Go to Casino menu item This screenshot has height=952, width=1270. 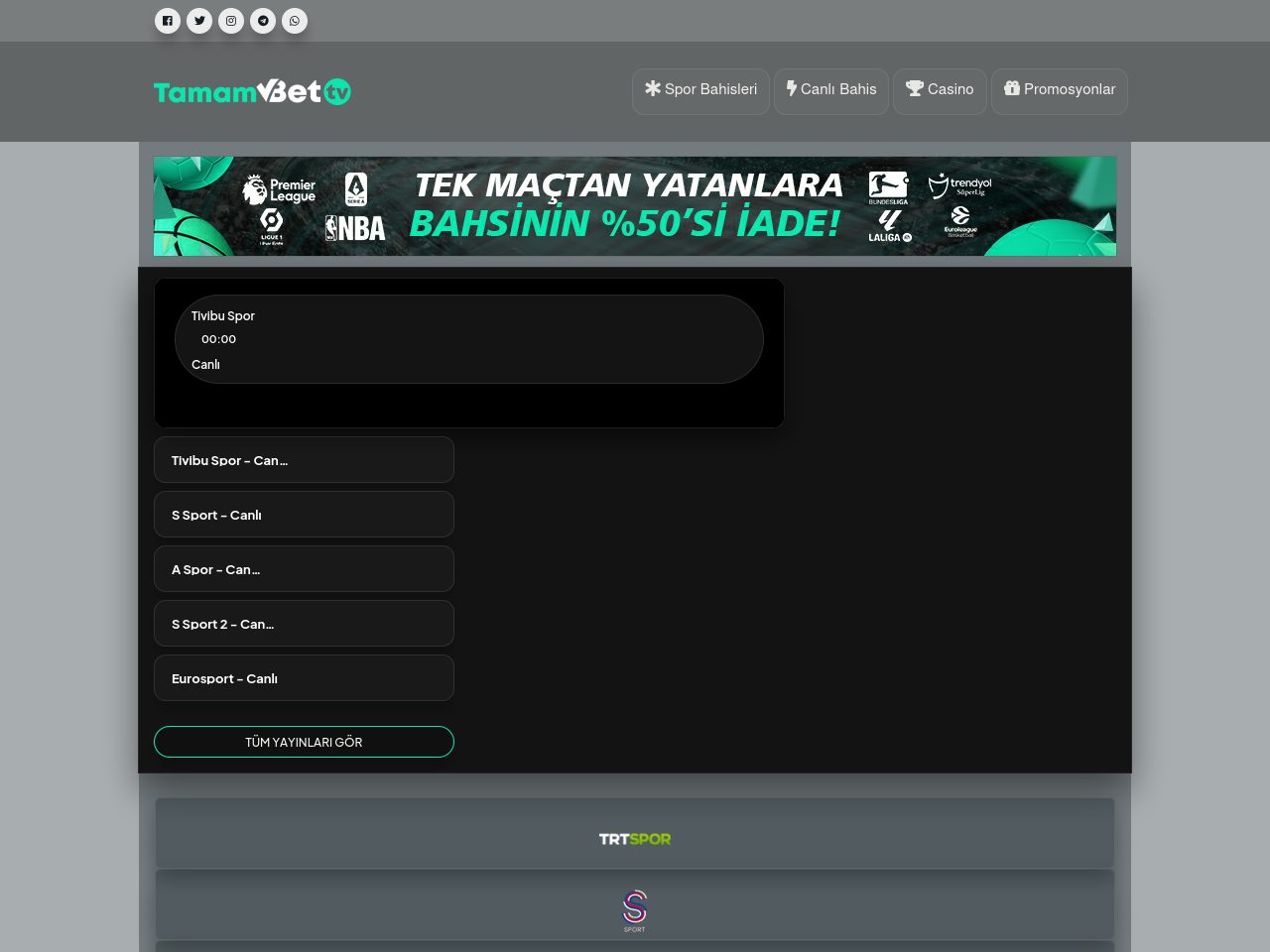[x=940, y=91]
